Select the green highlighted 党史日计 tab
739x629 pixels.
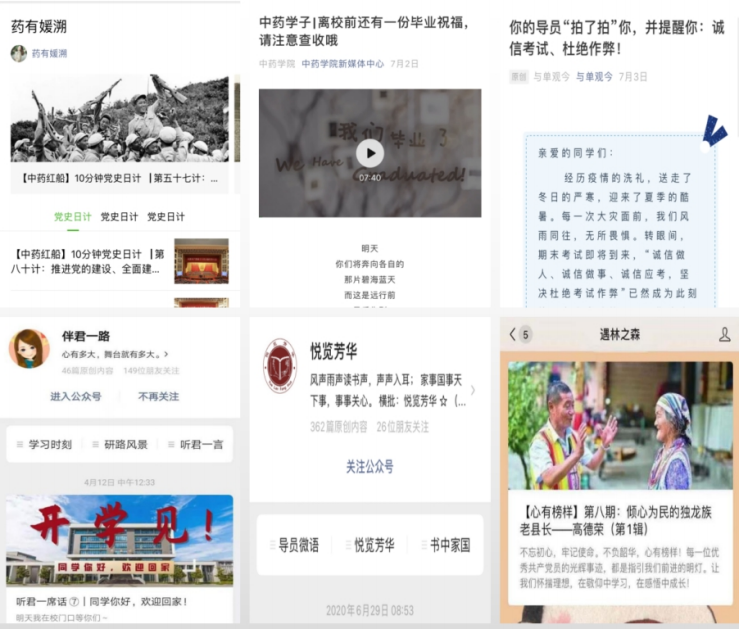pos(72,216)
